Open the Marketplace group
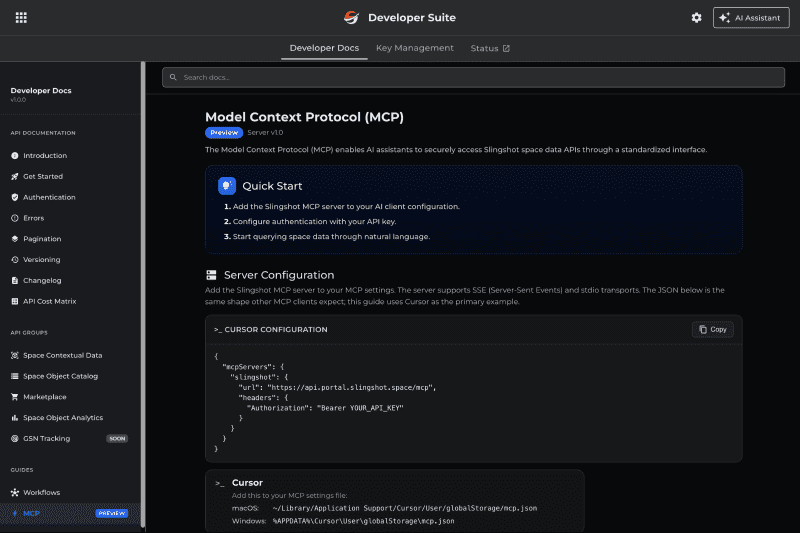This screenshot has width=800, height=533. point(44,397)
